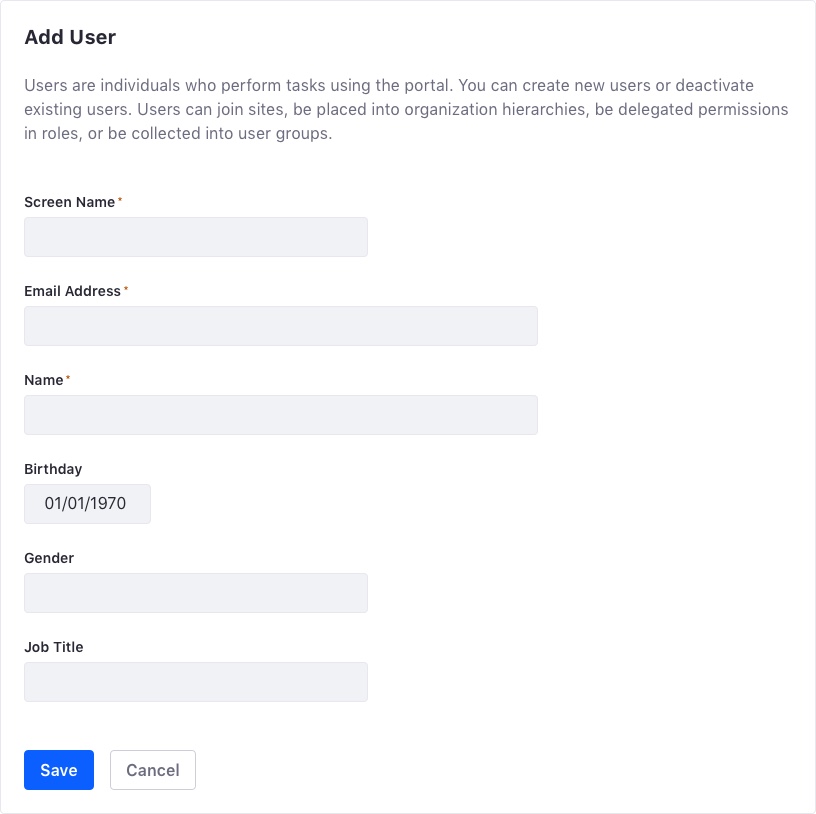Click the Birthday label
This screenshot has height=814, width=816.
click(53, 469)
